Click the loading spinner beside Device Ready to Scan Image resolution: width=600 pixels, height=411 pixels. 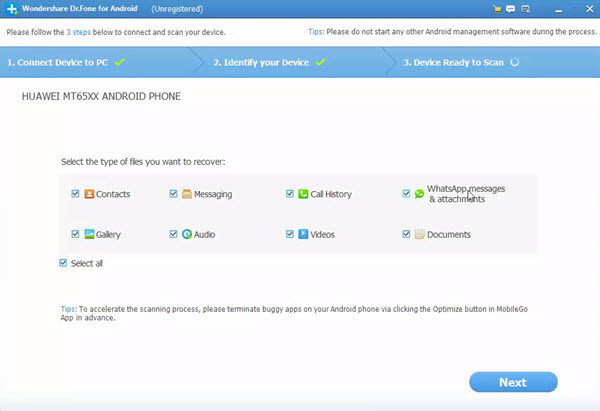coord(515,62)
